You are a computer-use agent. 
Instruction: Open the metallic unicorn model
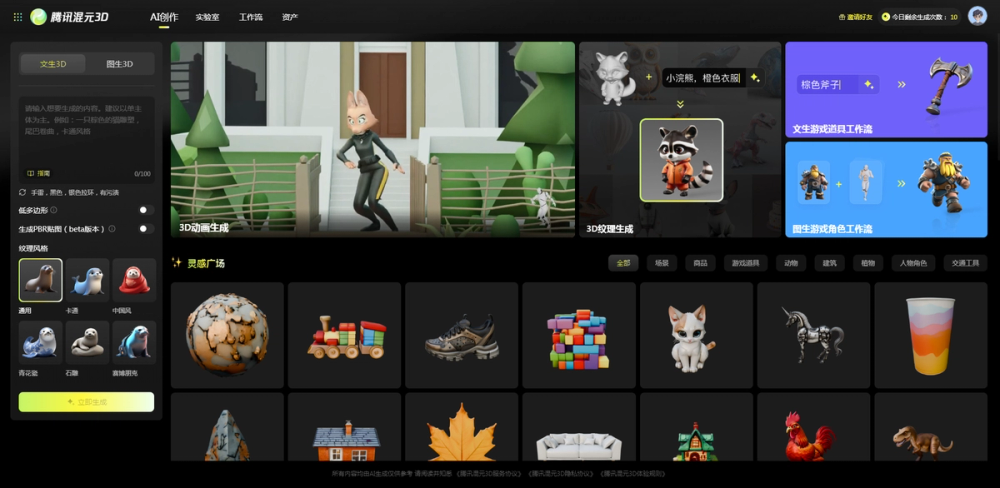(x=814, y=336)
